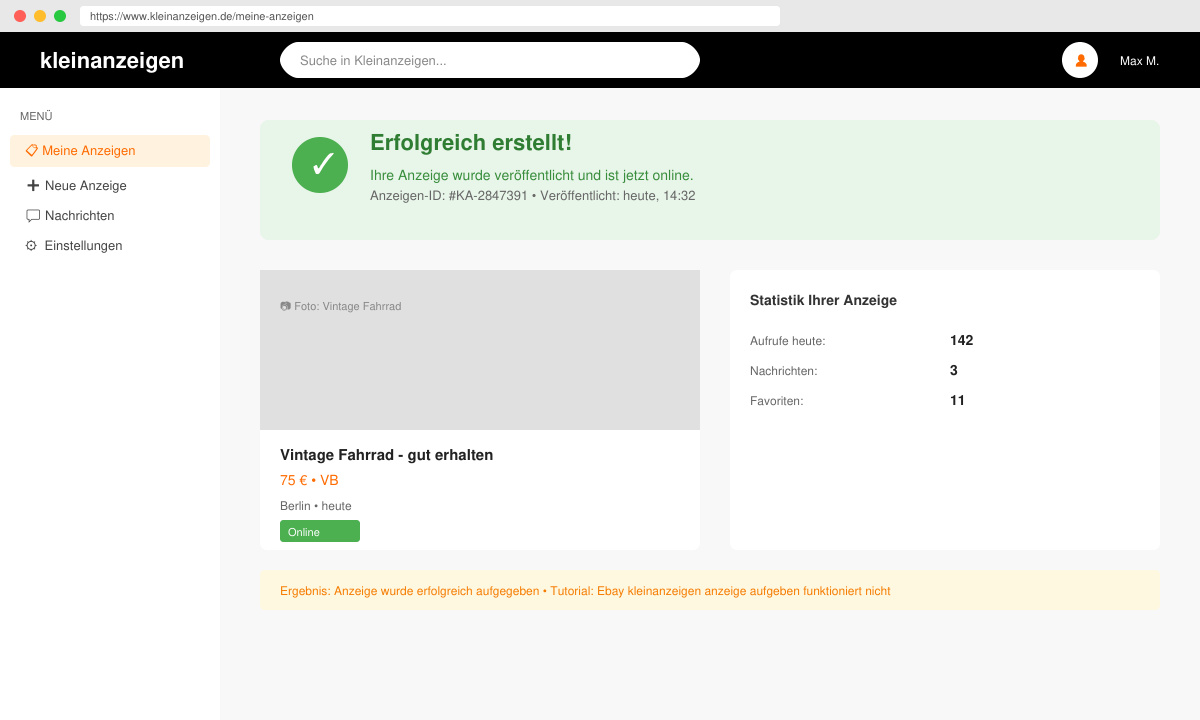
Task: Click the plus icon for Neue Anzeige
Action: click(33, 185)
